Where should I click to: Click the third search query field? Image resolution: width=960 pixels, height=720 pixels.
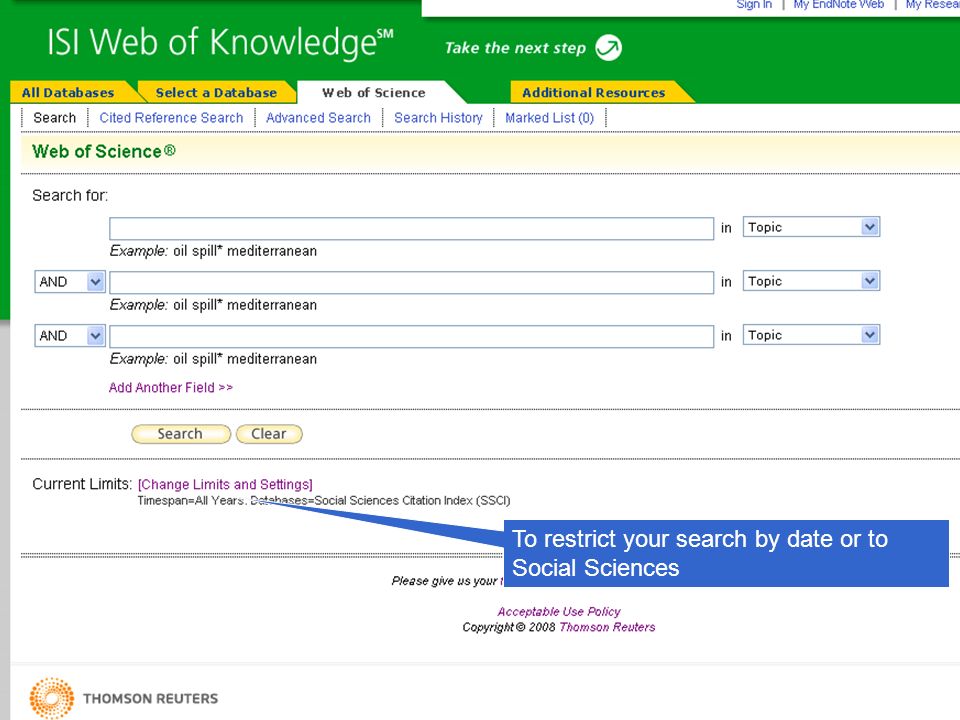coord(411,336)
